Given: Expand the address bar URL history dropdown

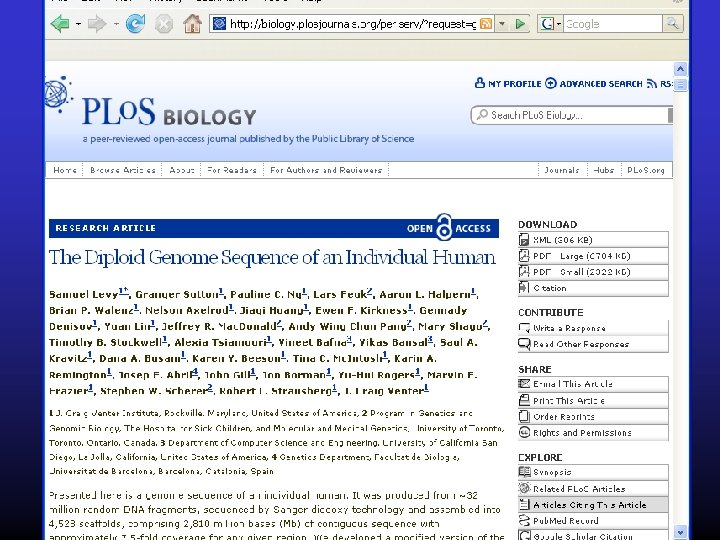Looking at the screenshot, I should 502,24.
